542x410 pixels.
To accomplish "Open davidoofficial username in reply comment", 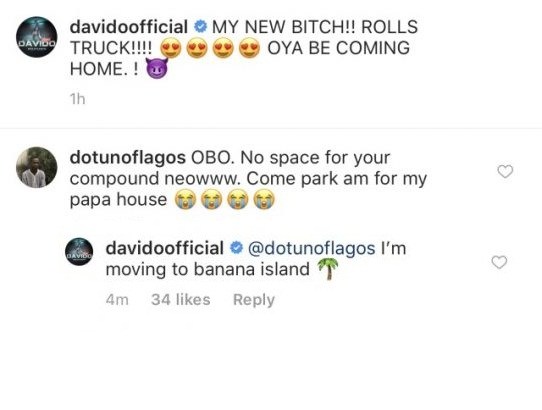I will [165, 248].
